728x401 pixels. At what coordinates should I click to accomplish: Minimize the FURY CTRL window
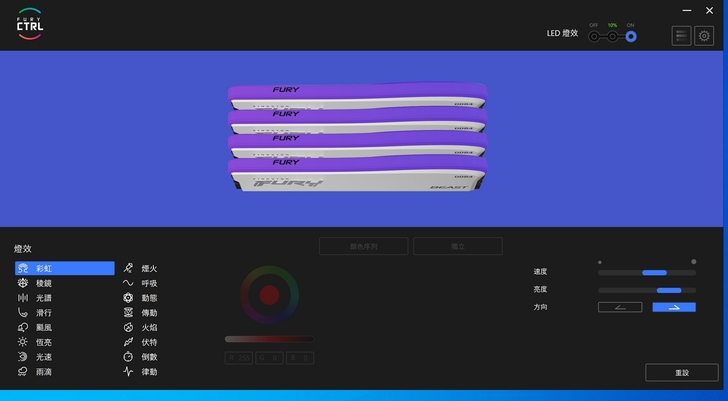point(687,10)
